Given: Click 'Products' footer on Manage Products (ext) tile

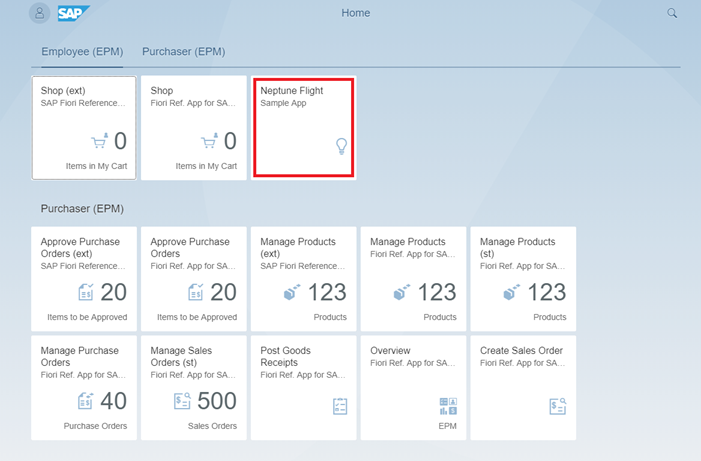Looking at the screenshot, I should [x=330, y=317].
